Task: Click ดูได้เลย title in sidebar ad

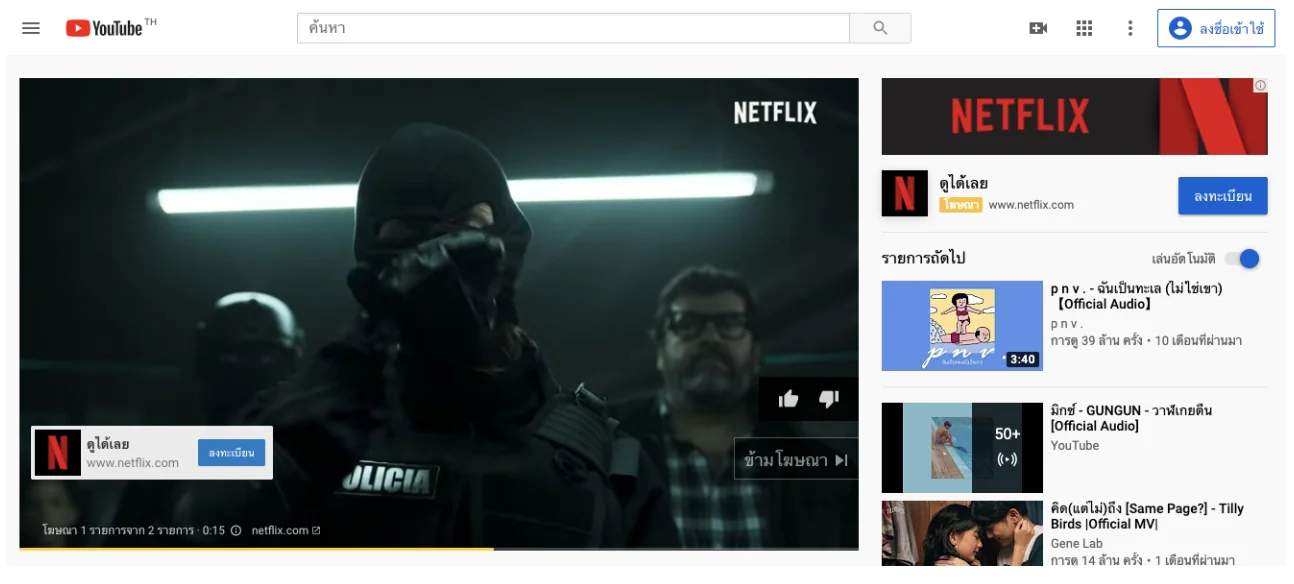Action: point(964,184)
